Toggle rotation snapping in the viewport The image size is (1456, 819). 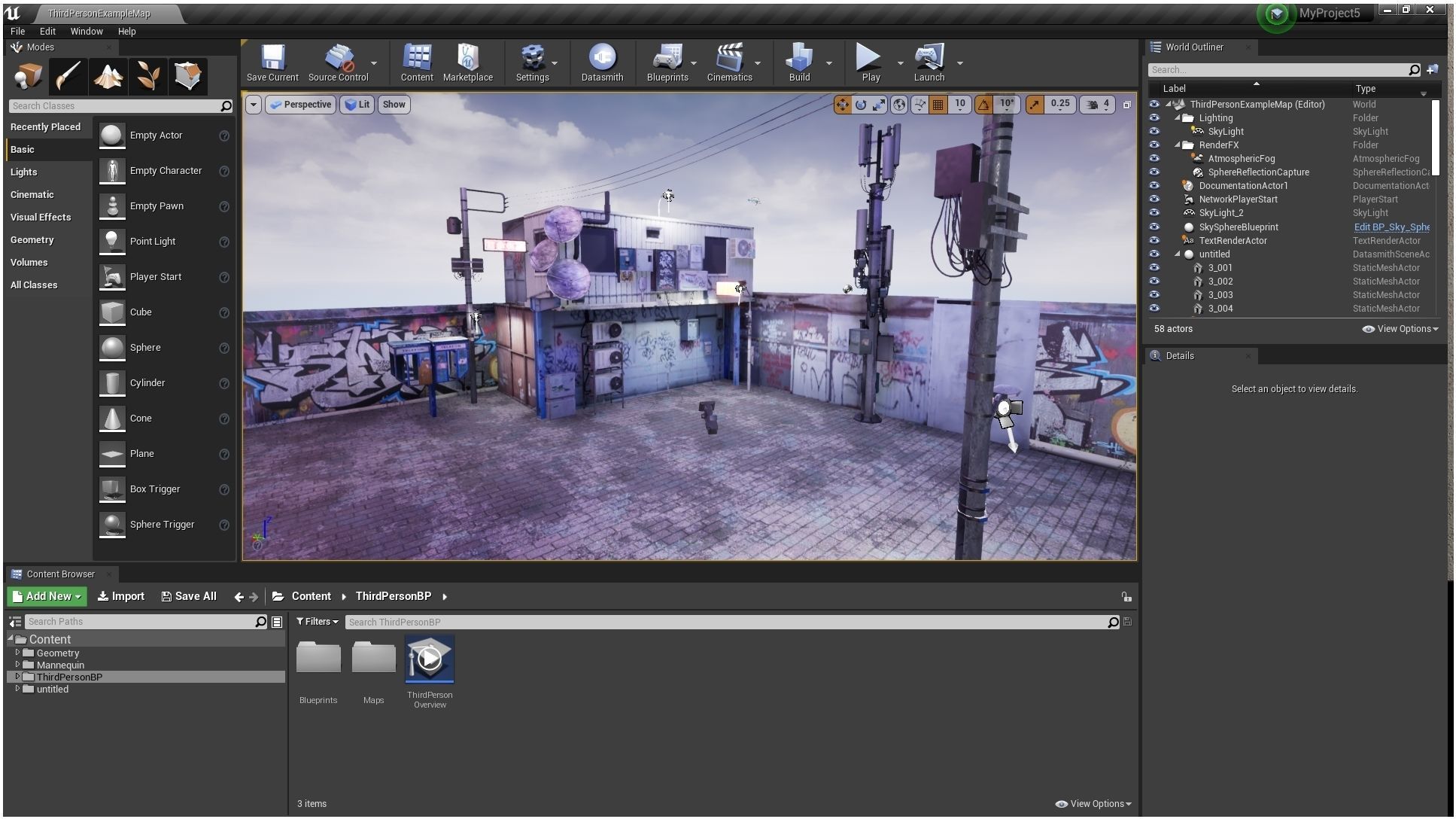click(983, 105)
